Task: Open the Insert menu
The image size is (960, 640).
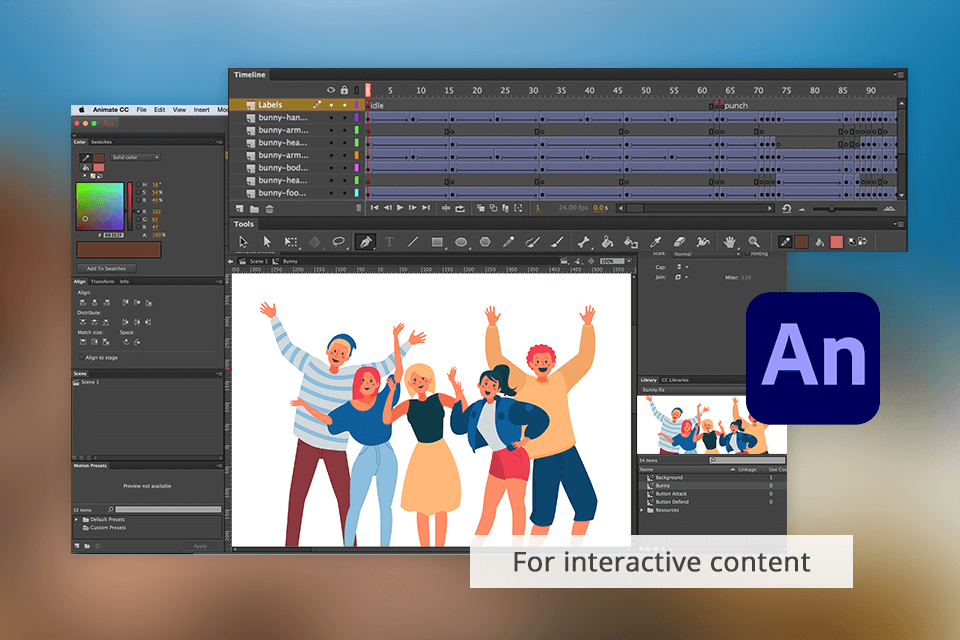Action: (201, 110)
